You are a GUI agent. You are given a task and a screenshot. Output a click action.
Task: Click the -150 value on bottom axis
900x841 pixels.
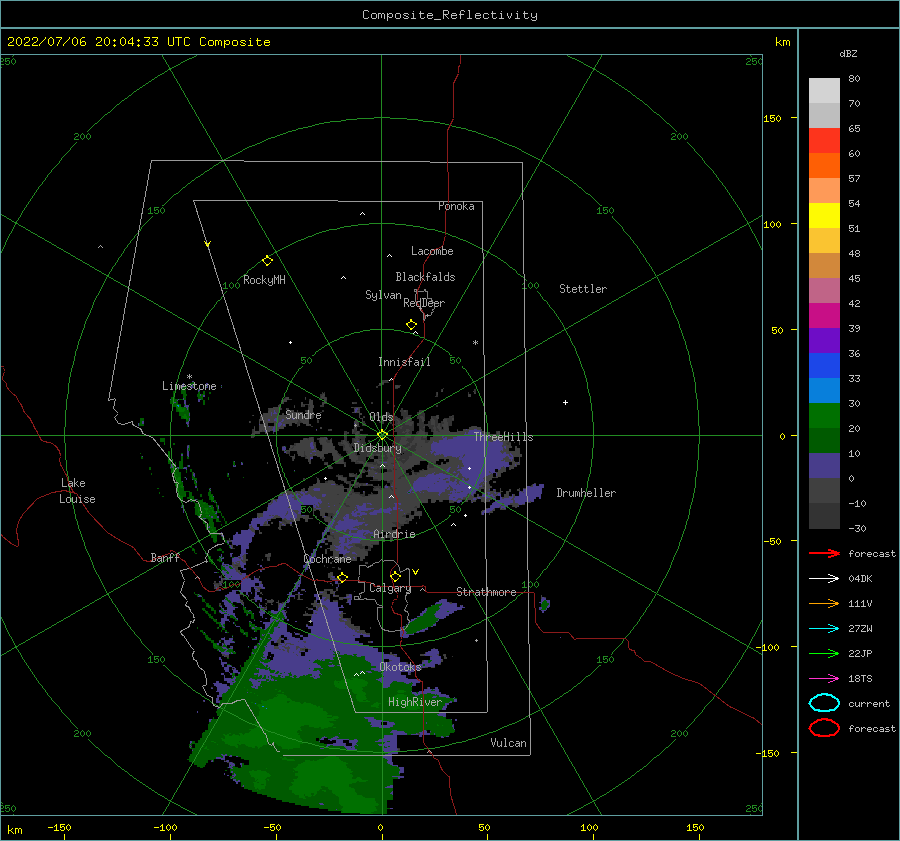59,827
